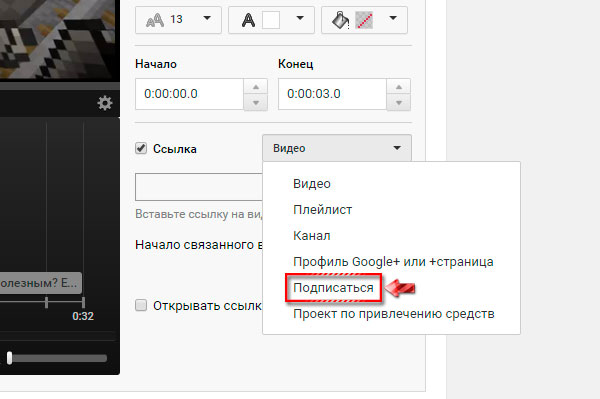
Task: Click the background fill bucket icon
Action: coord(340,20)
